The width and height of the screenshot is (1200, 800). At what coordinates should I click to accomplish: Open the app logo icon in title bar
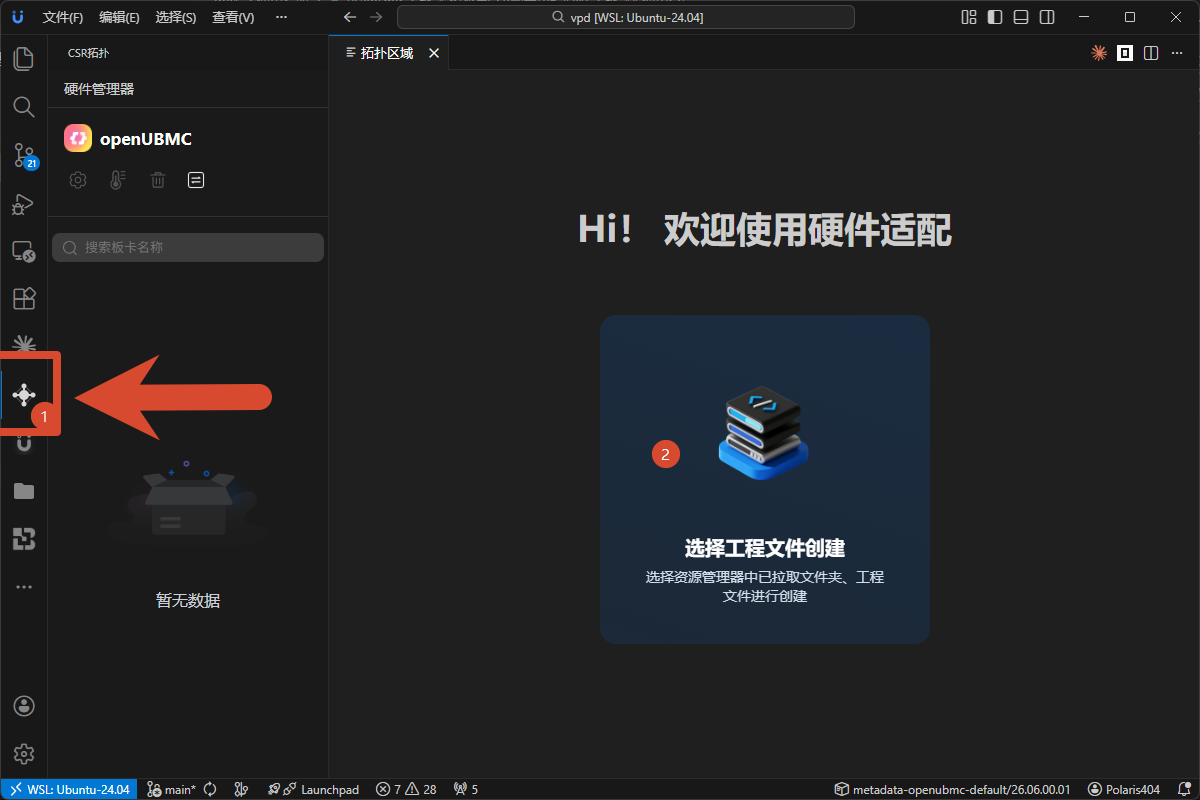[17, 17]
